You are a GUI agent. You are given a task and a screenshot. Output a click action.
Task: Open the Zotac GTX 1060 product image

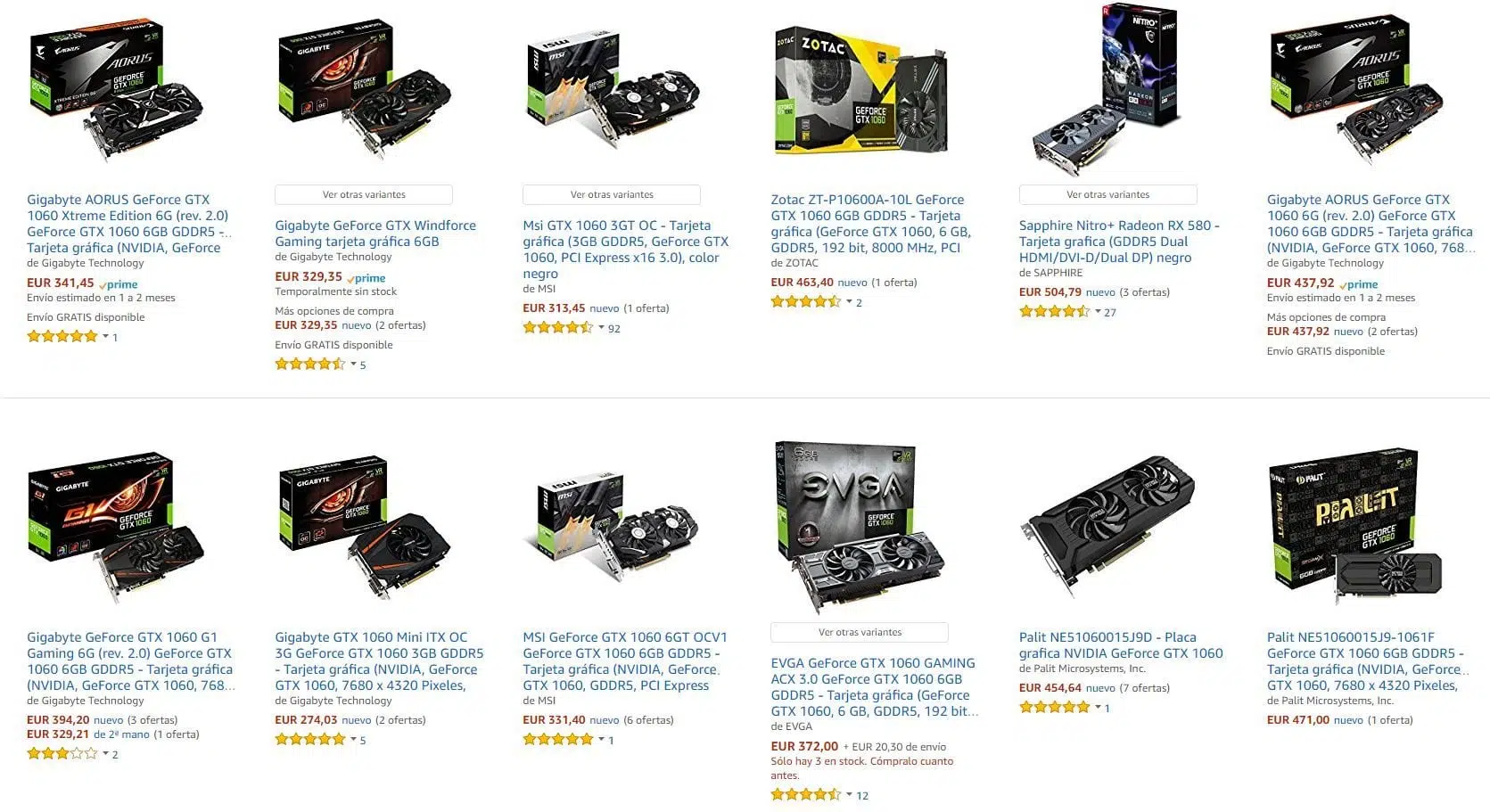coord(860,89)
